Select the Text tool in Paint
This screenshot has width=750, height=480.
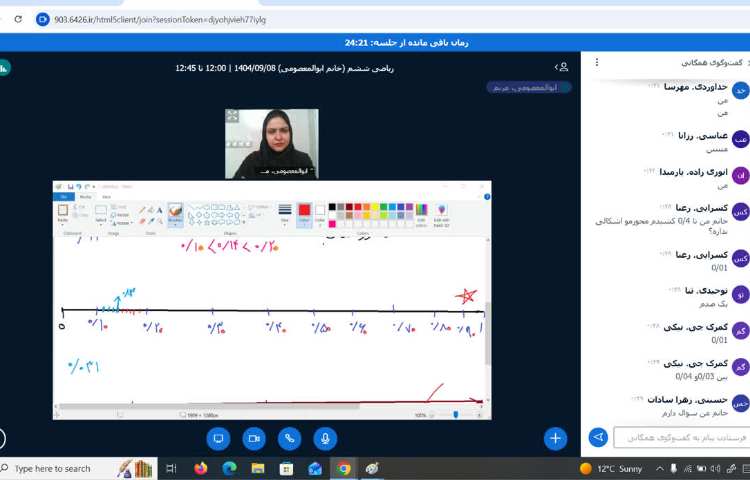tap(159, 210)
